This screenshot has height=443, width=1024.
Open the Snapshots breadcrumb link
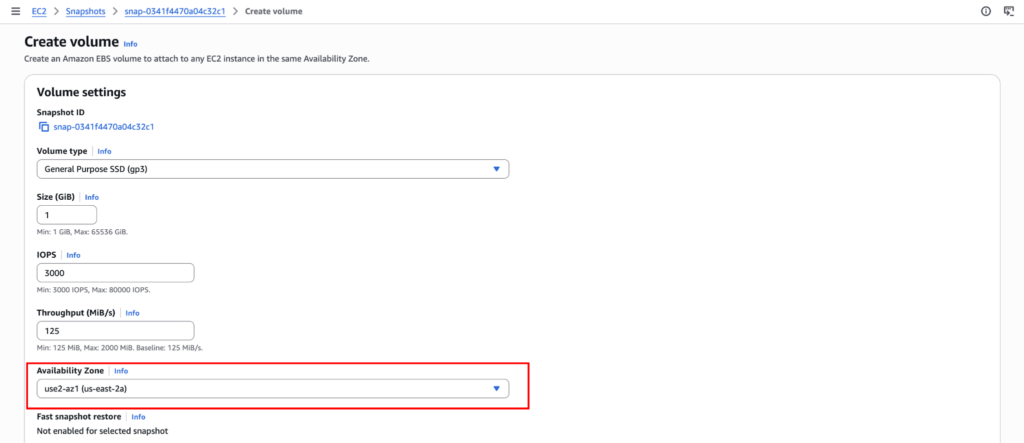(x=85, y=11)
